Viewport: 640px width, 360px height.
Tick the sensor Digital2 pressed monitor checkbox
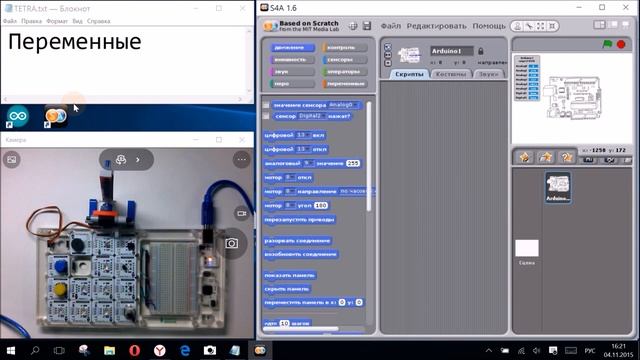pos(266,116)
